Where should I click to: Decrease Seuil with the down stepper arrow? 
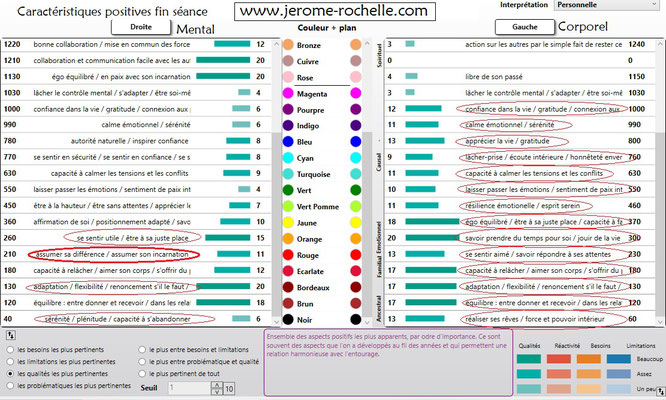217,391
